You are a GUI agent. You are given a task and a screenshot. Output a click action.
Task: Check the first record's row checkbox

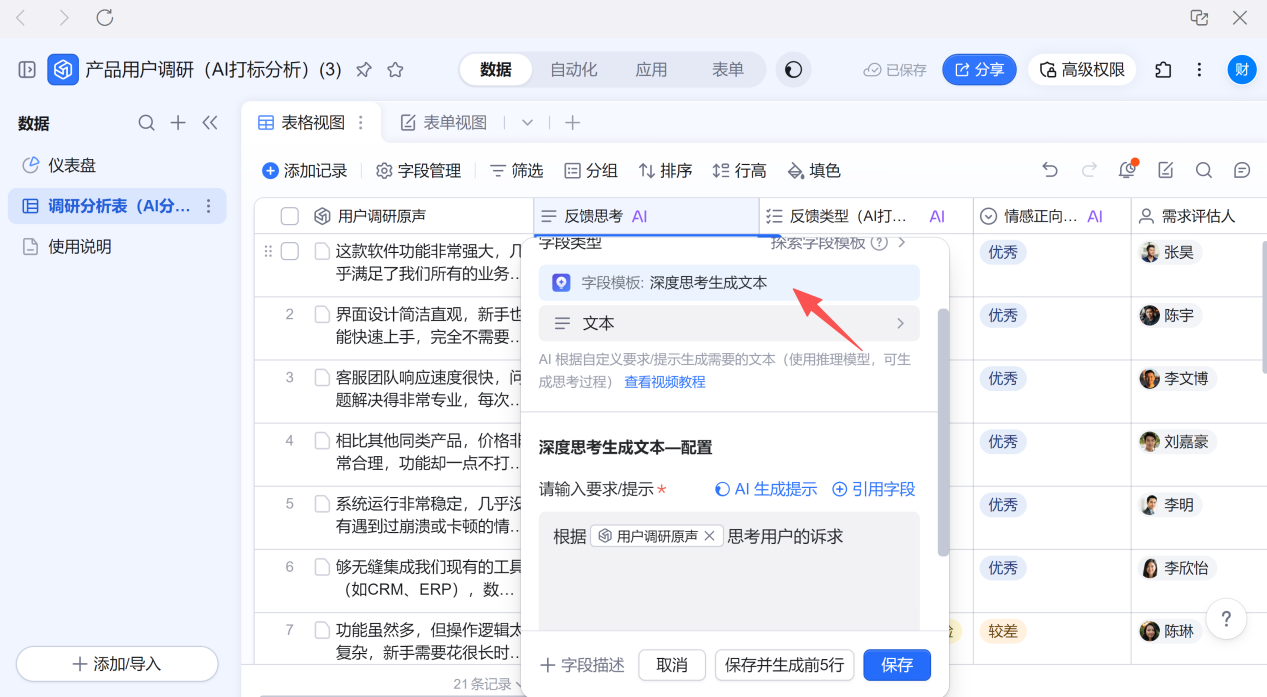(x=290, y=251)
